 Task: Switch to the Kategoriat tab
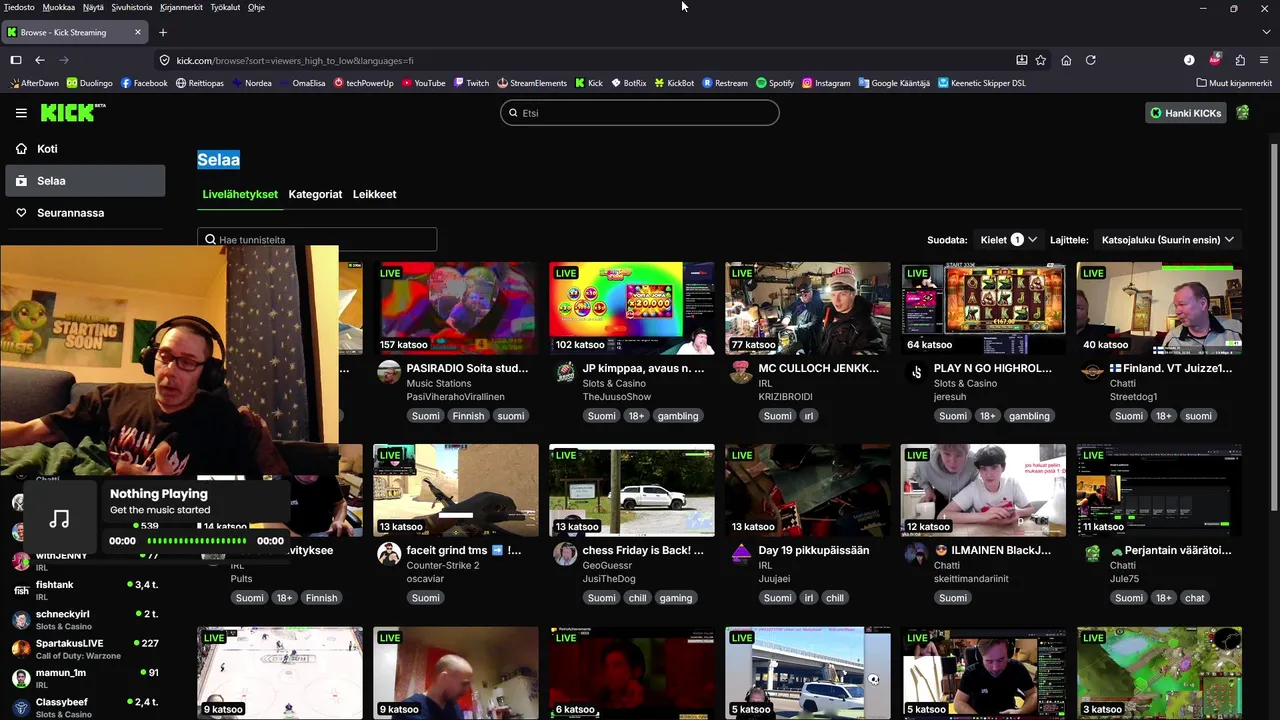coord(315,194)
